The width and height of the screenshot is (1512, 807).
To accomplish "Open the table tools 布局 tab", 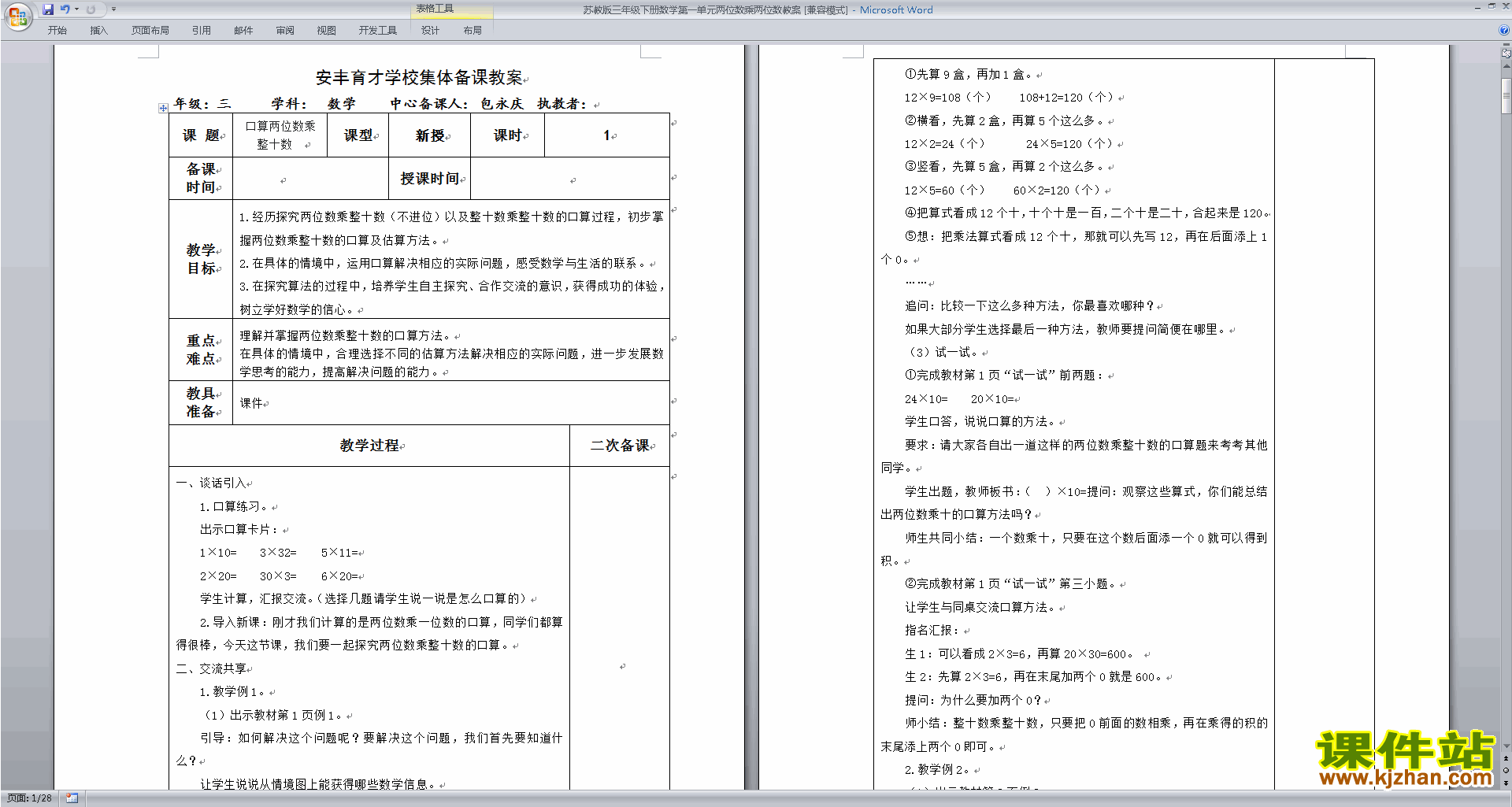I will click(472, 30).
